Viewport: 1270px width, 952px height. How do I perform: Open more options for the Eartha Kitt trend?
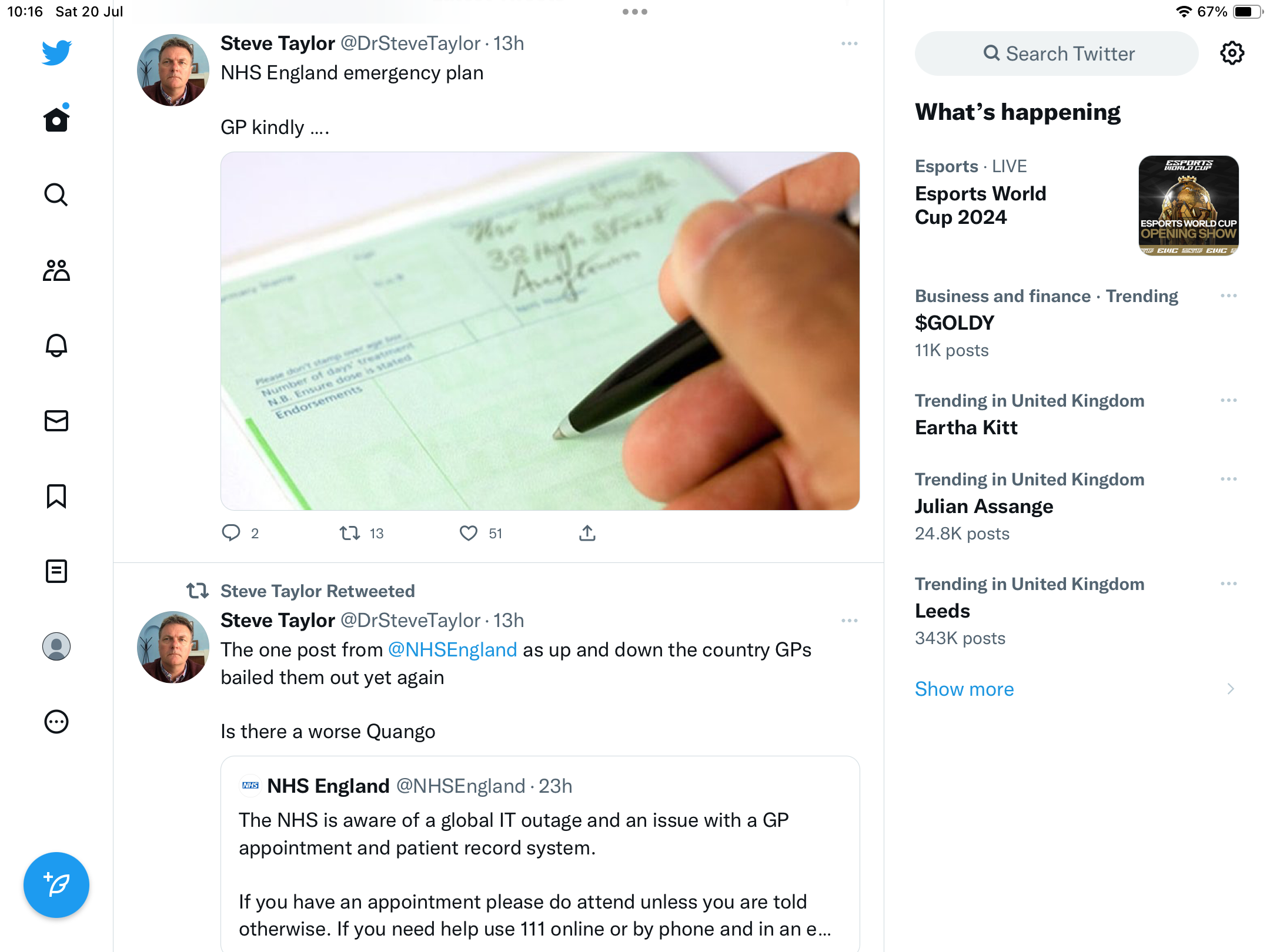point(1229,400)
